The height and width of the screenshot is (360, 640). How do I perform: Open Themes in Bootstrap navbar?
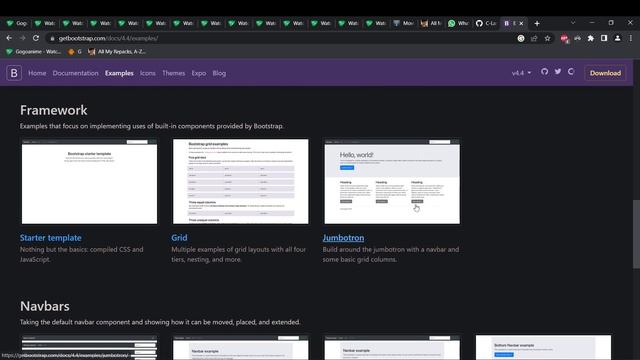(x=173, y=73)
